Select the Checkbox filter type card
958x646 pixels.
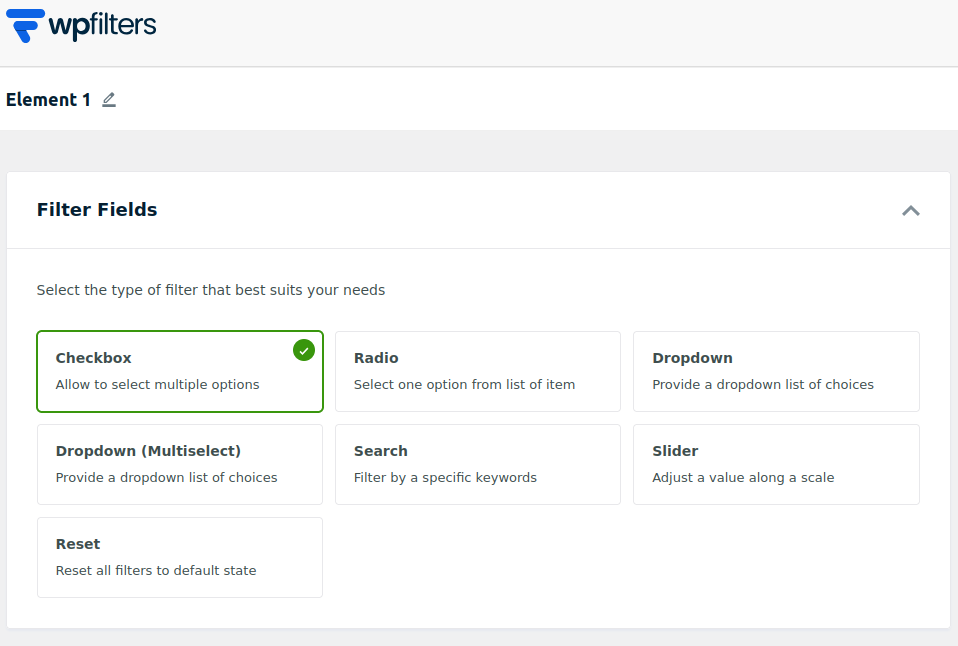(x=180, y=371)
